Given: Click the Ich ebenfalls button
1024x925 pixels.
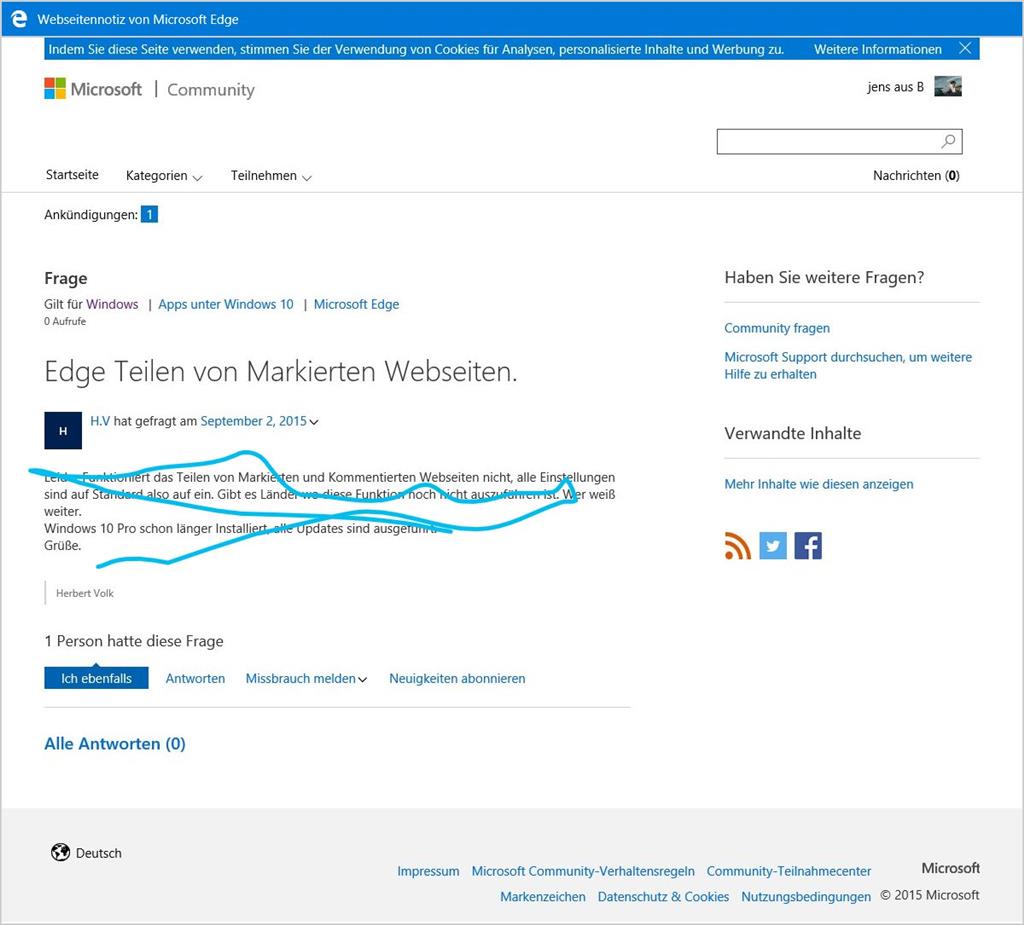Looking at the screenshot, I should click(x=96, y=678).
